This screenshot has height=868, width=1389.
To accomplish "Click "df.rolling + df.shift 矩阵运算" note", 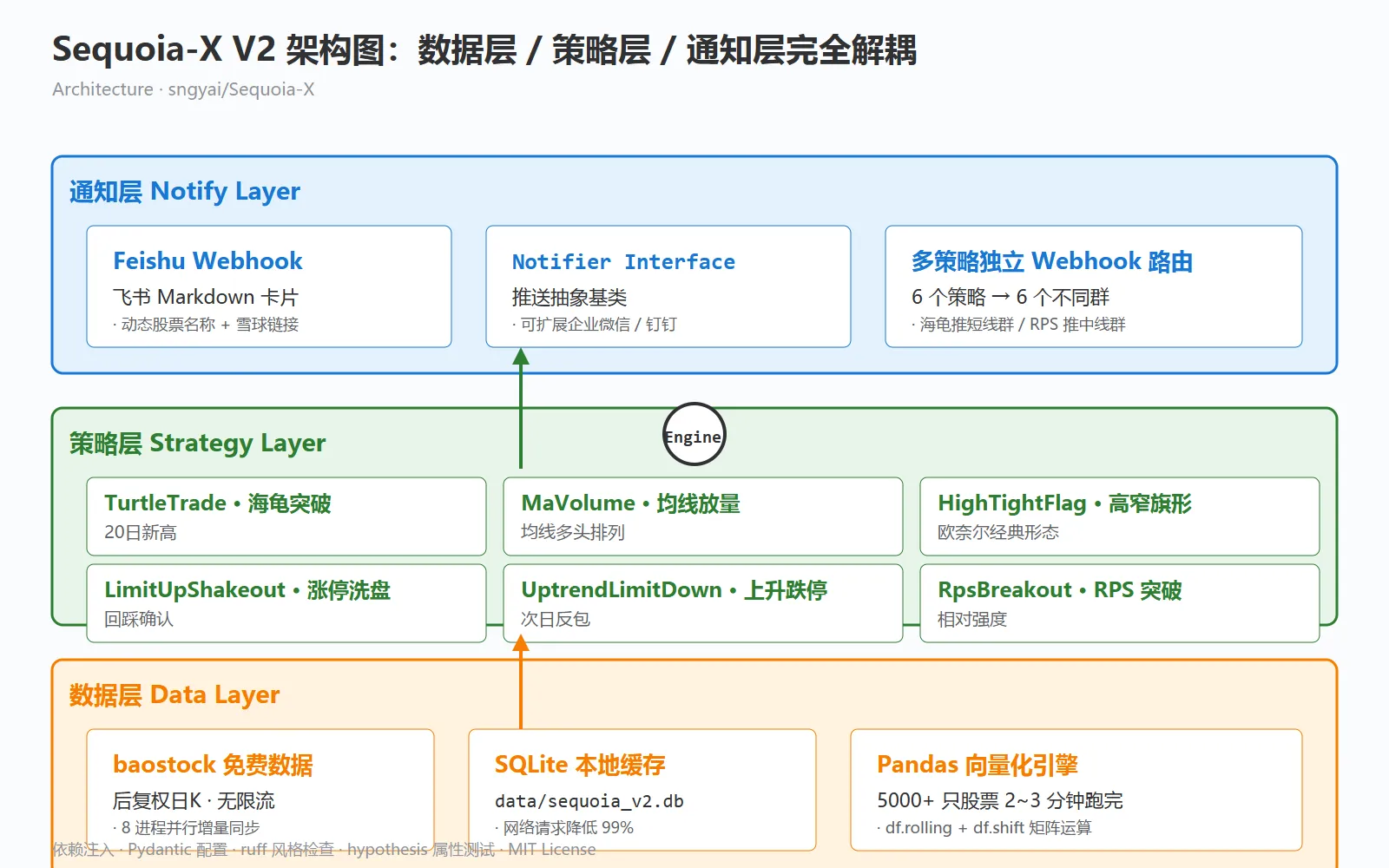I will [984, 828].
